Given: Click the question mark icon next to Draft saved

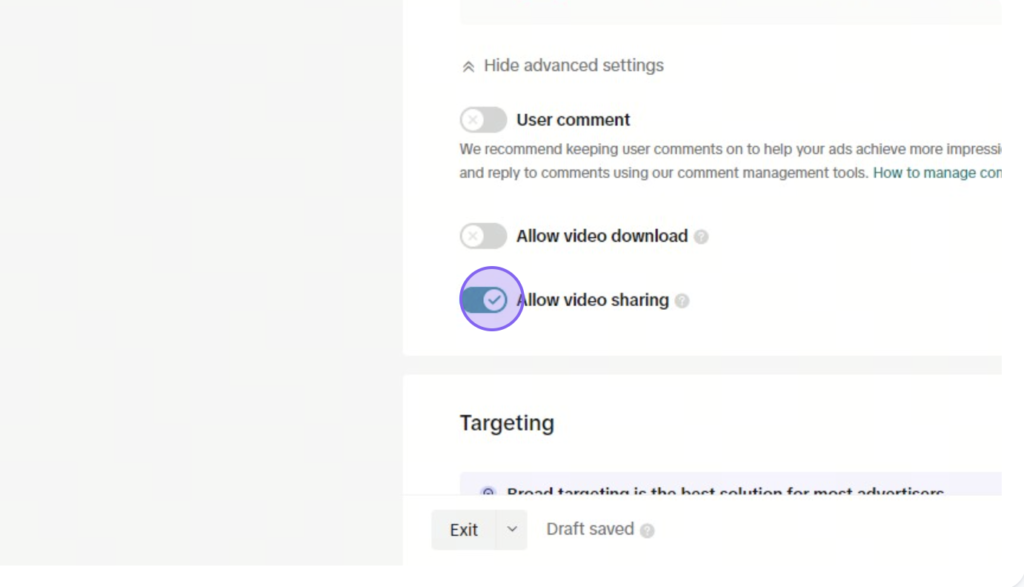Looking at the screenshot, I should point(647,530).
